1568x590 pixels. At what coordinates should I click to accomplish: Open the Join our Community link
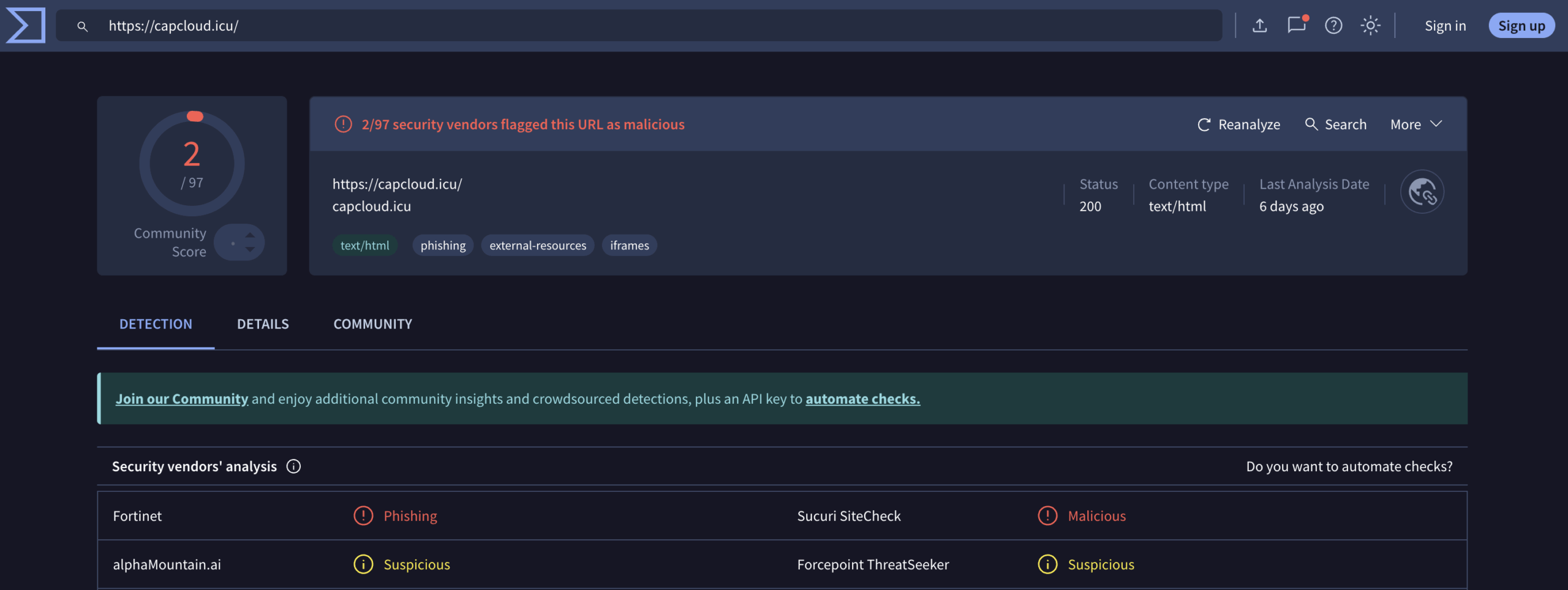point(182,399)
